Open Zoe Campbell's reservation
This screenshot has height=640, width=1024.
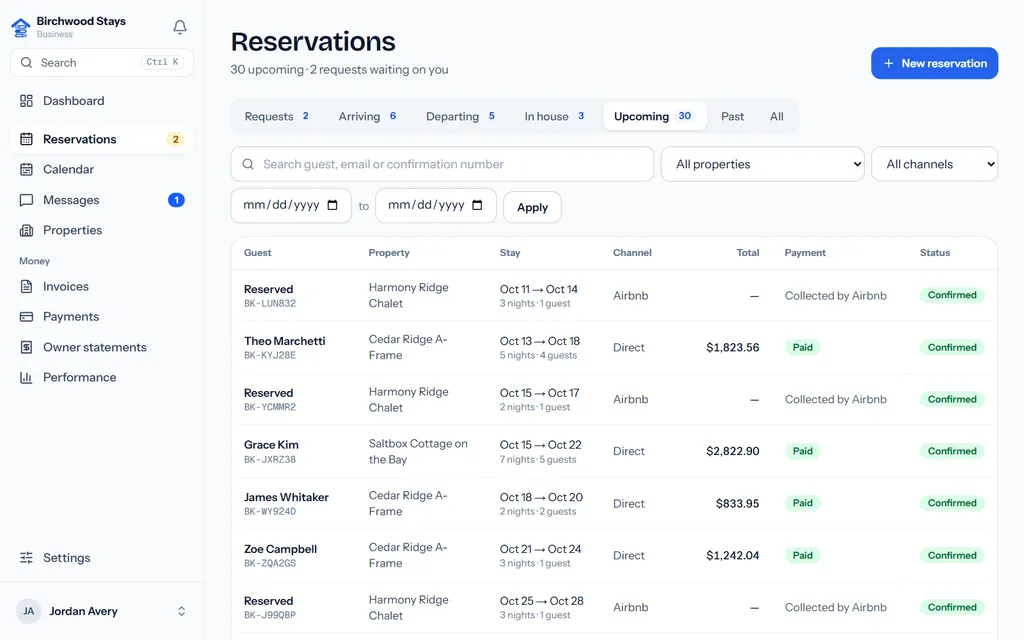[x=280, y=549]
